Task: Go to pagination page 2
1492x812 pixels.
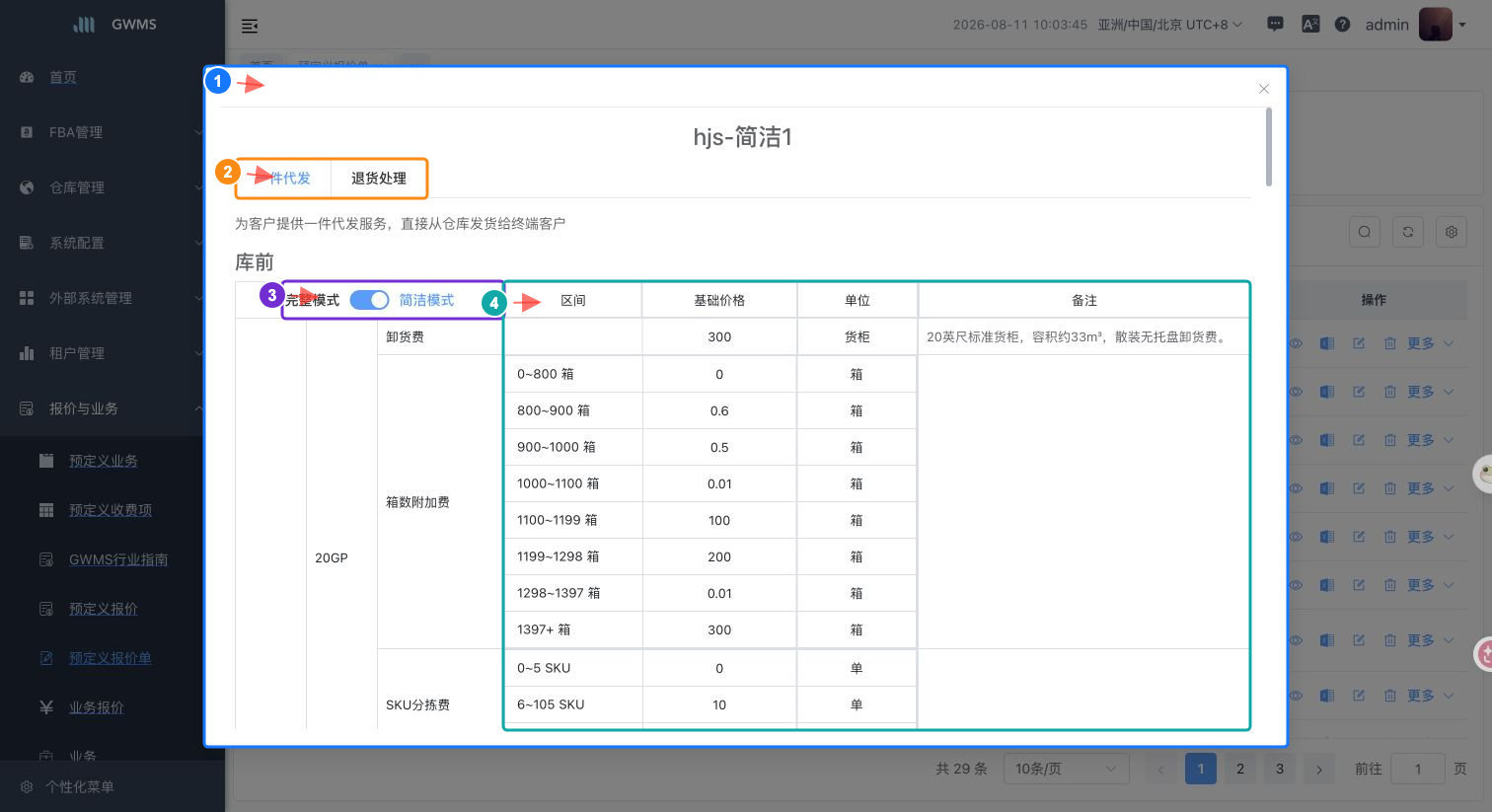Action: 1240,769
